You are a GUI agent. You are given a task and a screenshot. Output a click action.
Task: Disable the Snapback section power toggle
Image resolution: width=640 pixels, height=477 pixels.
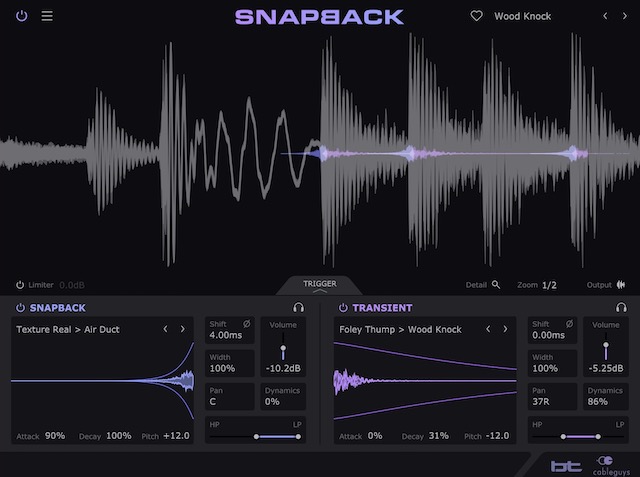(20, 308)
